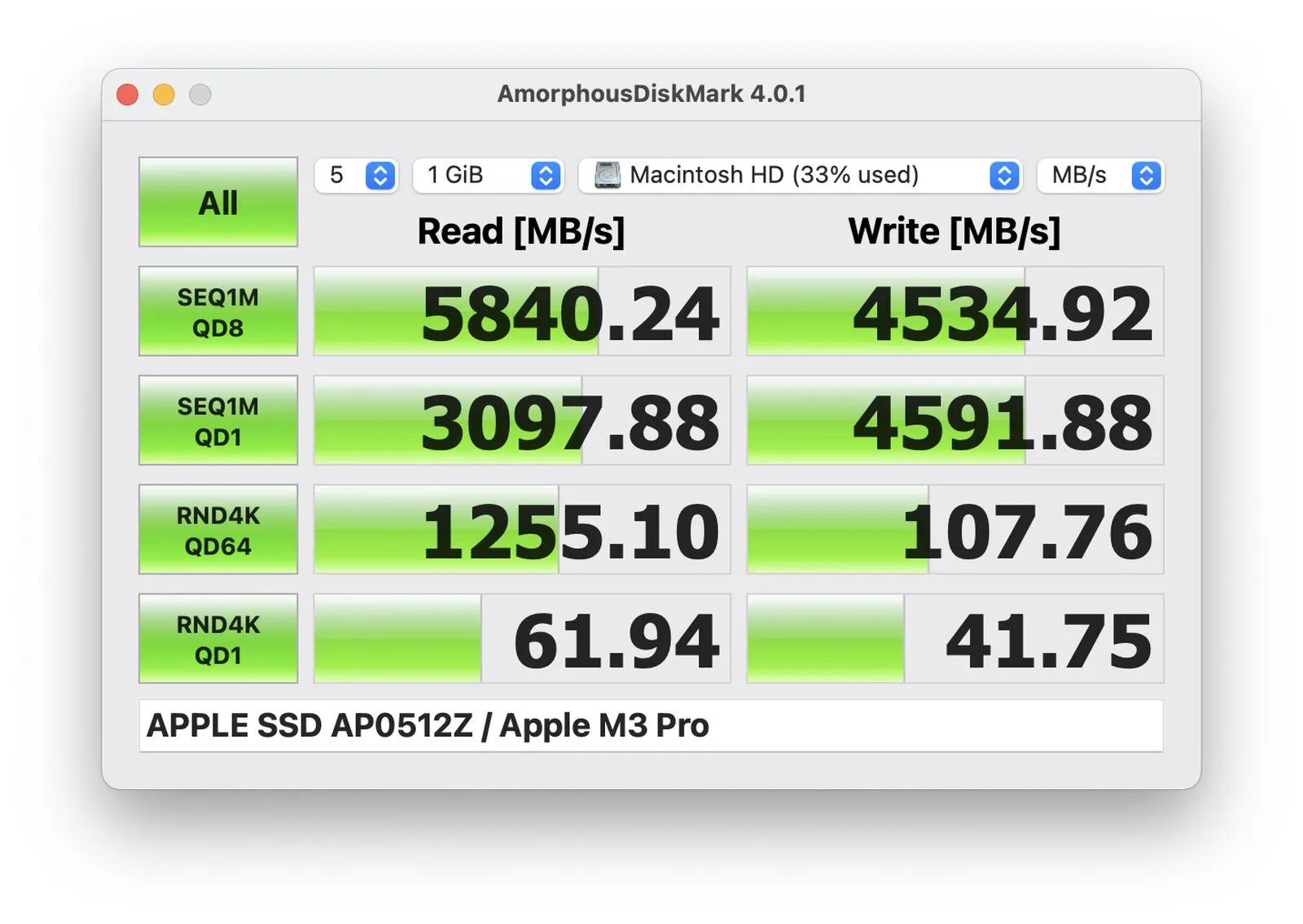Select the Write [MB/s] column header
Image resolution: width=1303 pixels, height=924 pixels.
click(954, 231)
